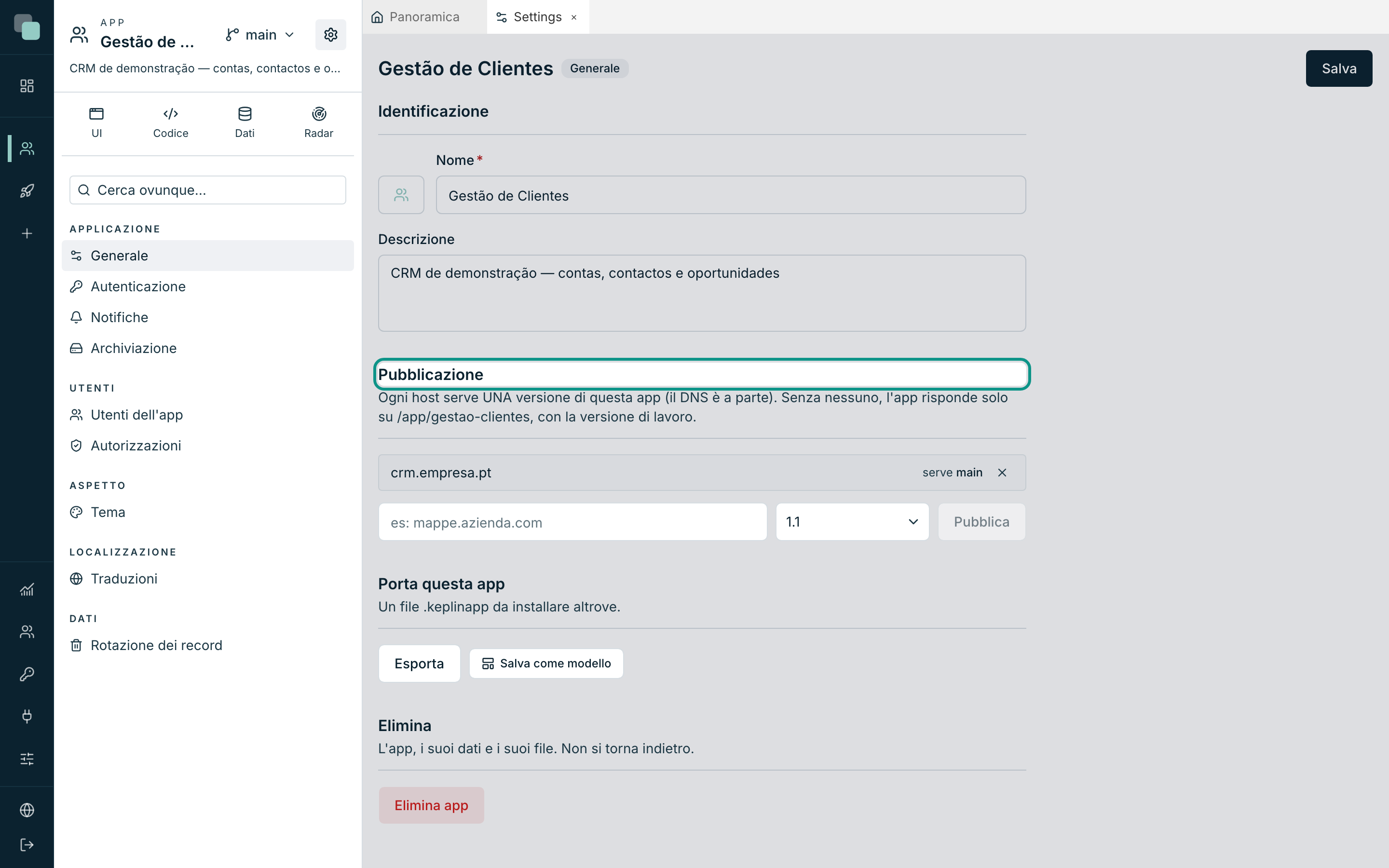
Task: Click the new host input mappe.azienda.com
Action: (573, 522)
